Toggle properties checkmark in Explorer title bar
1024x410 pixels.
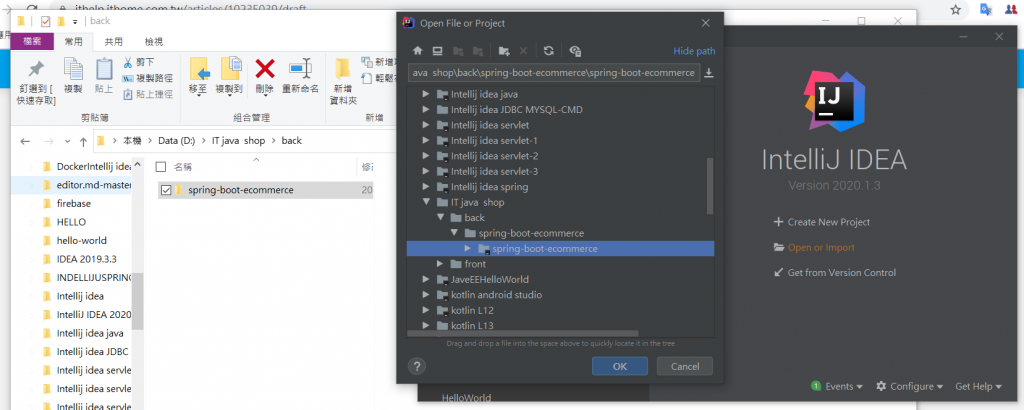click(45, 21)
